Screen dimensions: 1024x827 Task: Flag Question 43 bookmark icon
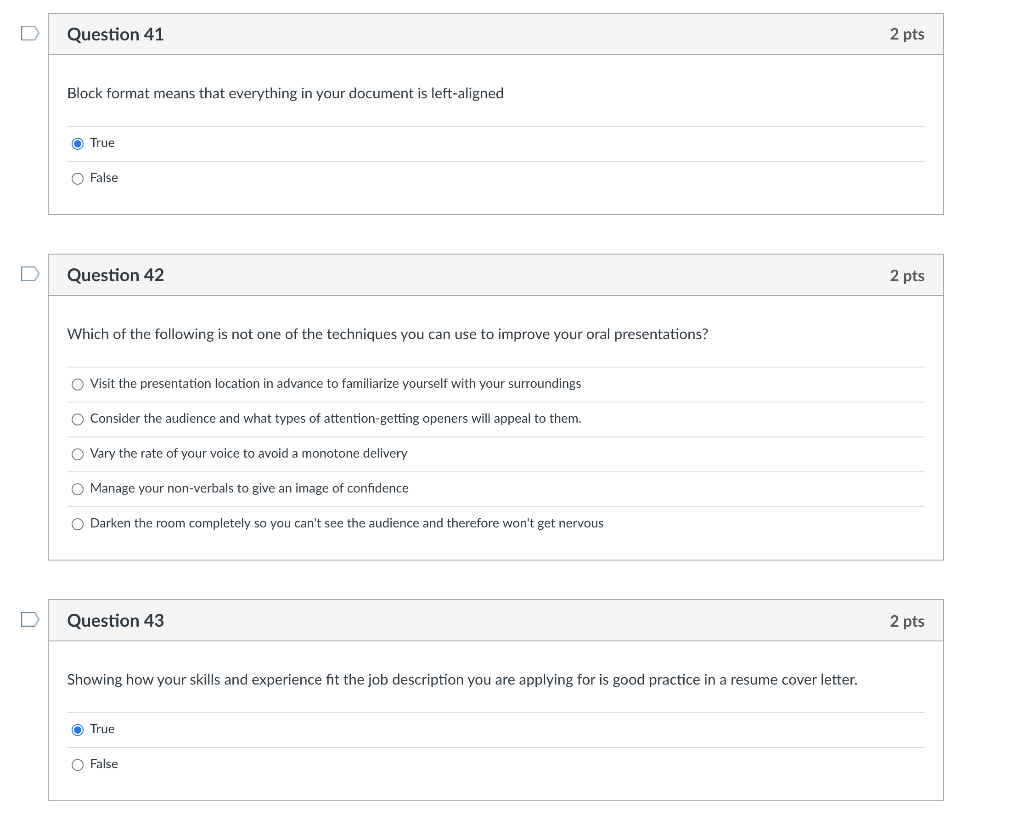(30, 619)
